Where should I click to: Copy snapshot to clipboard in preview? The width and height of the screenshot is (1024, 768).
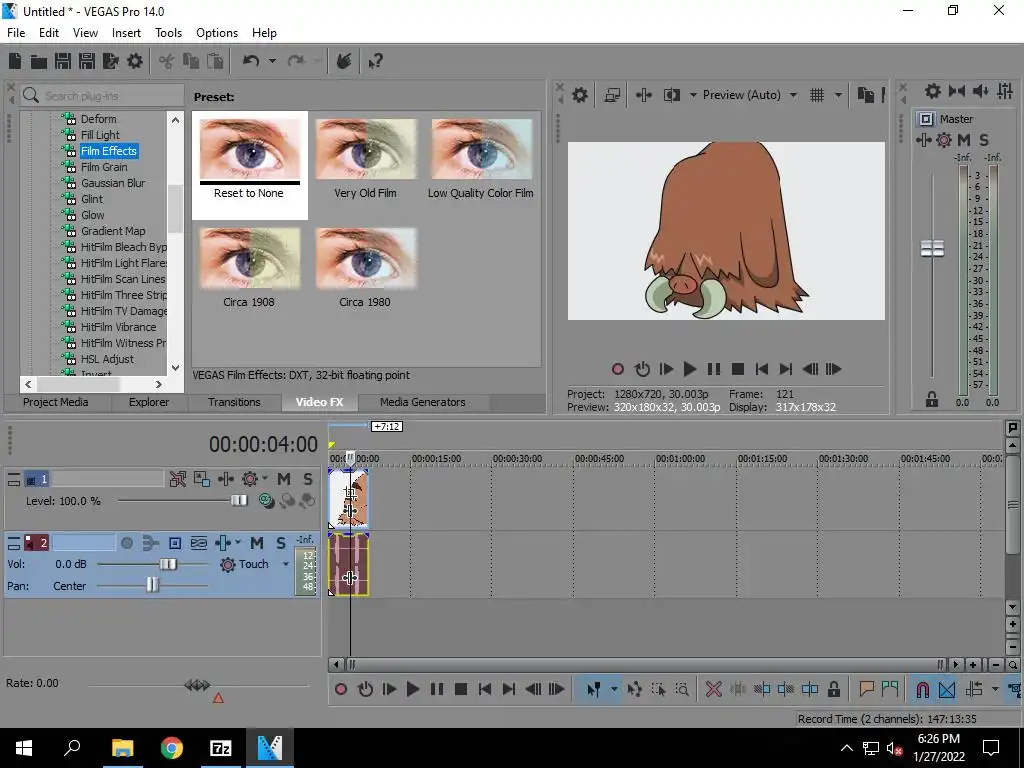pos(865,95)
